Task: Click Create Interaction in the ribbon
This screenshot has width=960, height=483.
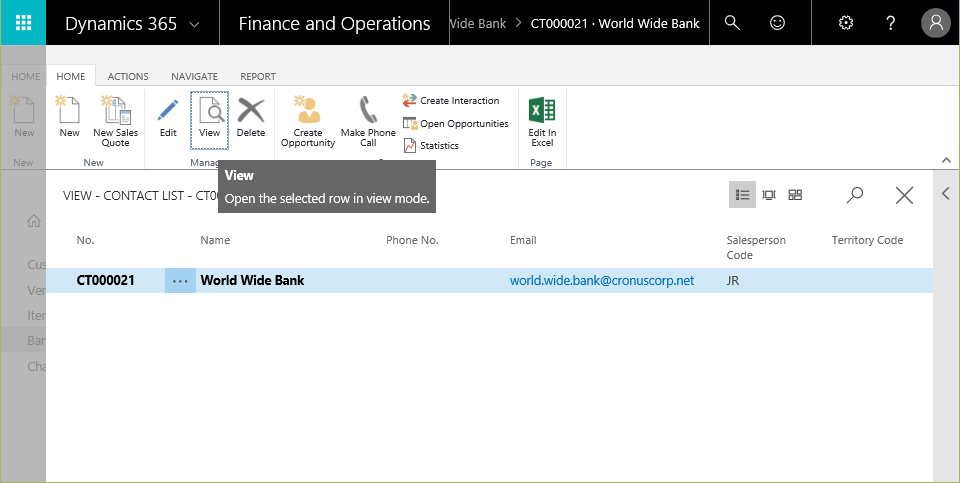Action: [451, 100]
